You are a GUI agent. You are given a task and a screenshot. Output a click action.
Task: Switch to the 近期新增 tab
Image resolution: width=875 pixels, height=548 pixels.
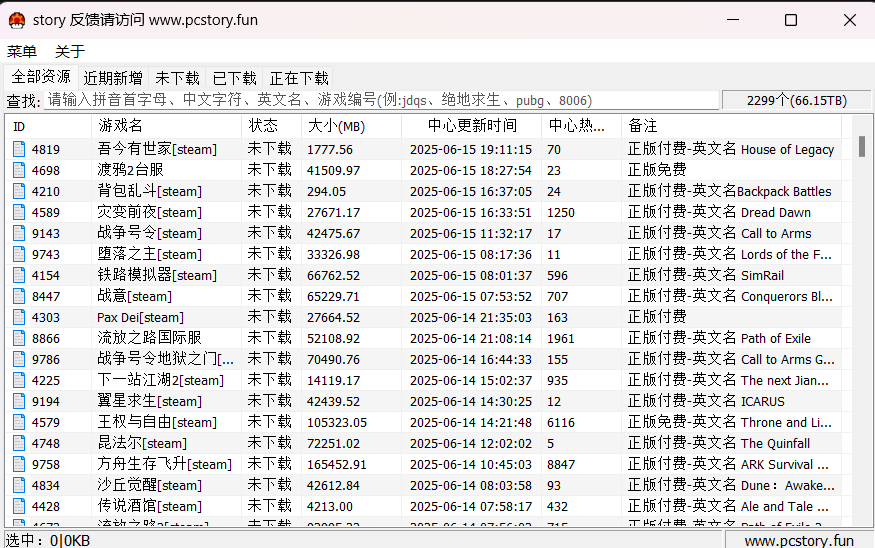pos(113,78)
